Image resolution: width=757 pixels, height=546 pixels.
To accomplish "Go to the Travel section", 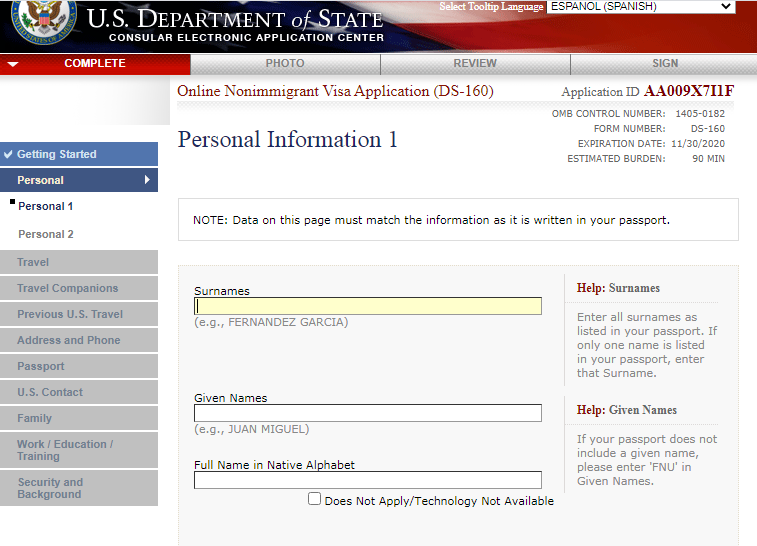I will pyautogui.click(x=79, y=262).
